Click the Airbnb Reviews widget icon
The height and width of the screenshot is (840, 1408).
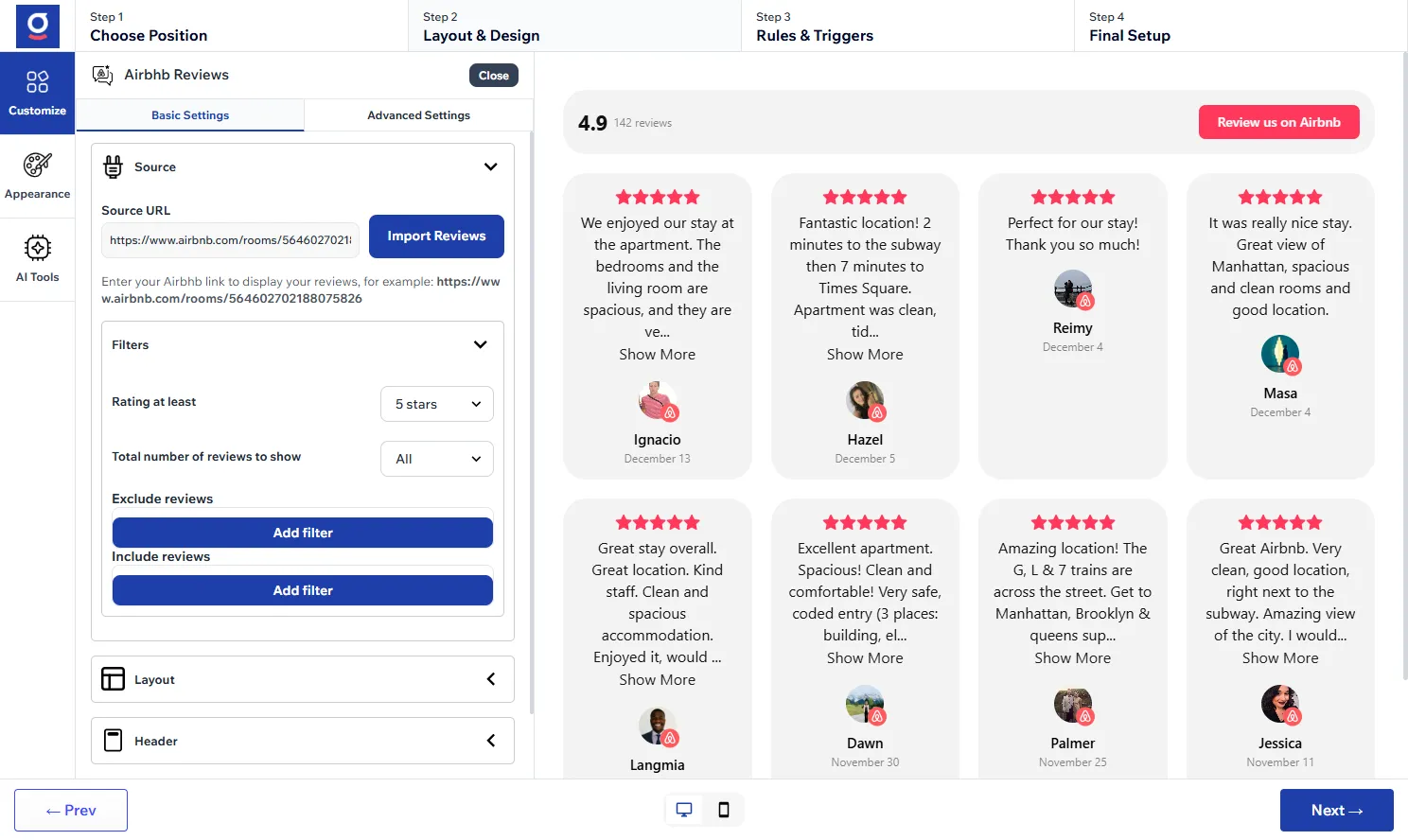point(103,75)
